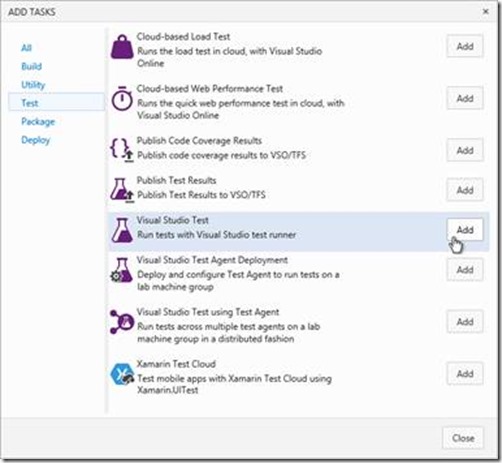Click the Web Performance Test stopwatch icon

[122, 98]
